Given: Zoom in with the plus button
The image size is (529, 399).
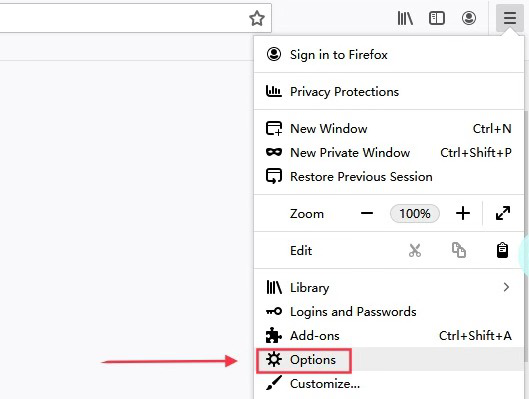Looking at the screenshot, I should [x=463, y=213].
